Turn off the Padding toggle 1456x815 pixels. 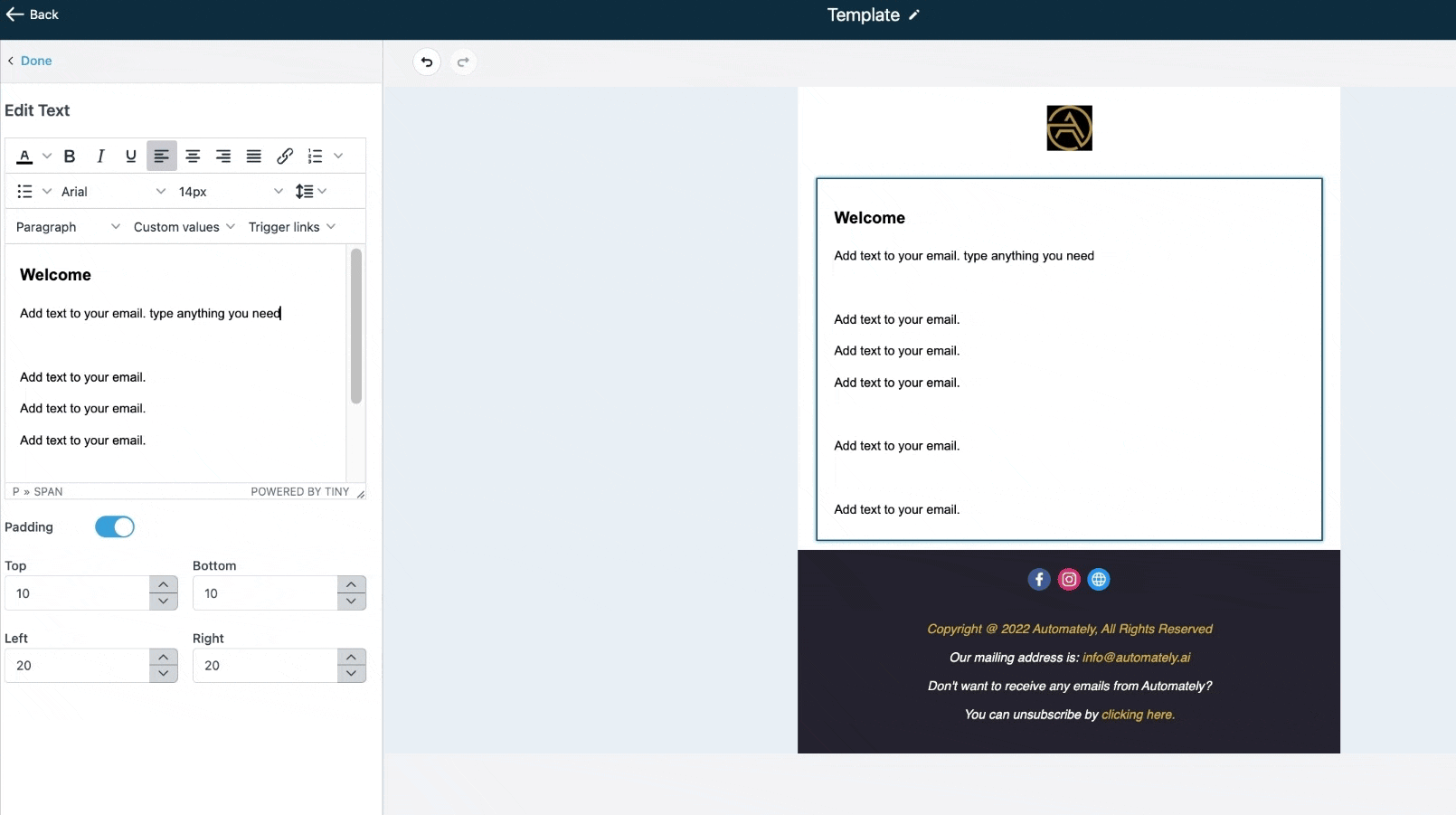tap(115, 527)
